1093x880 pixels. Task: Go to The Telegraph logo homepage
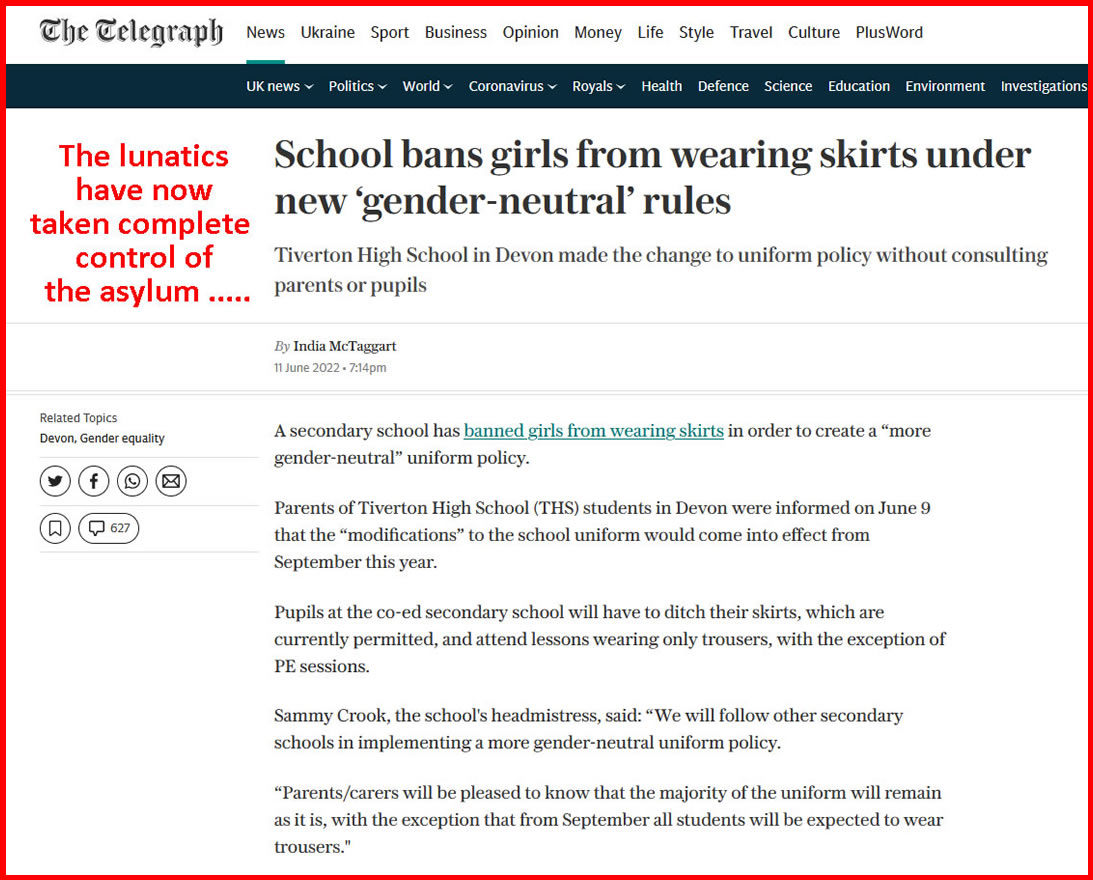pos(131,32)
